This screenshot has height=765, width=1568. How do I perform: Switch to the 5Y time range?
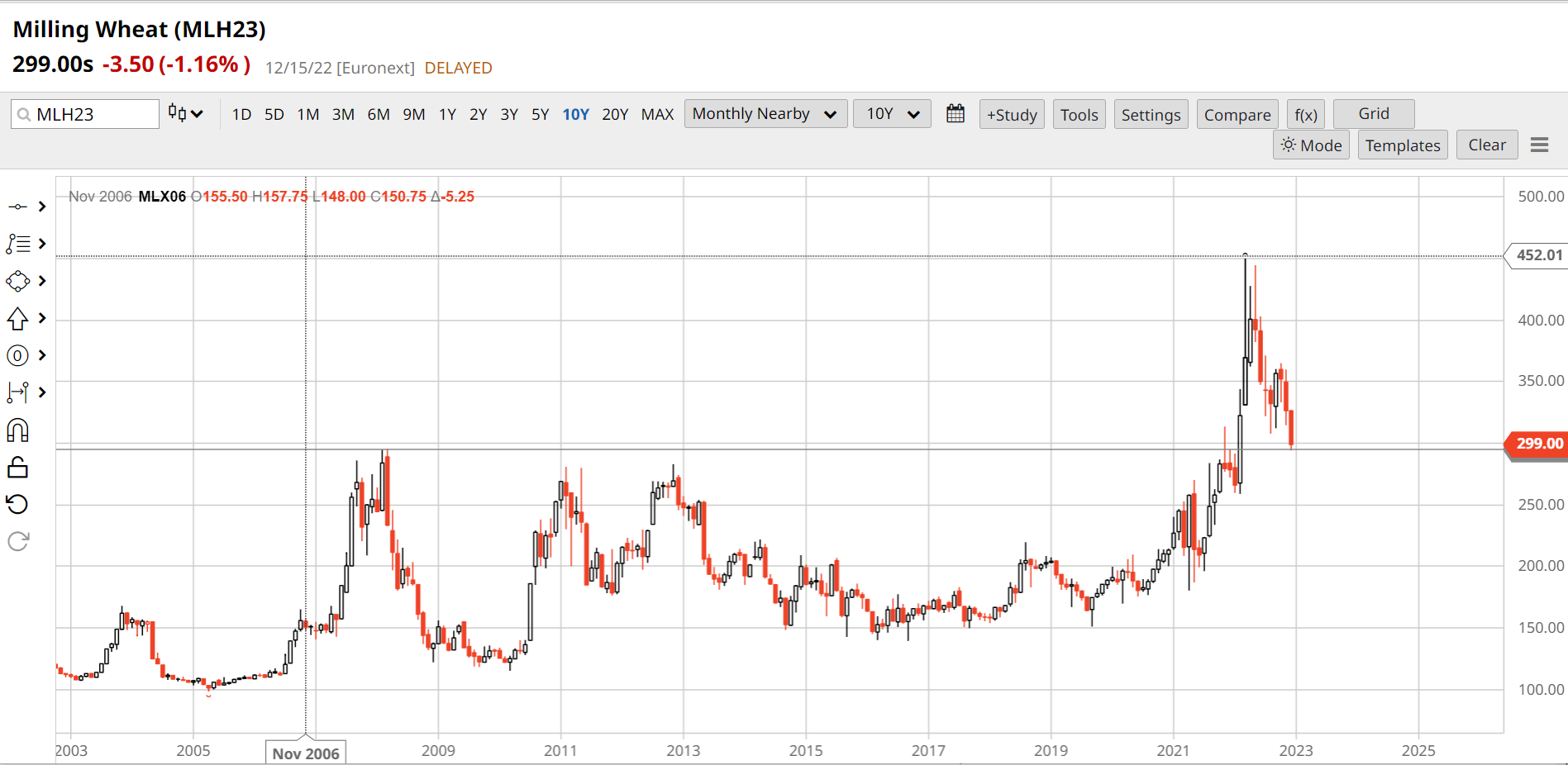(x=540, y=115)
